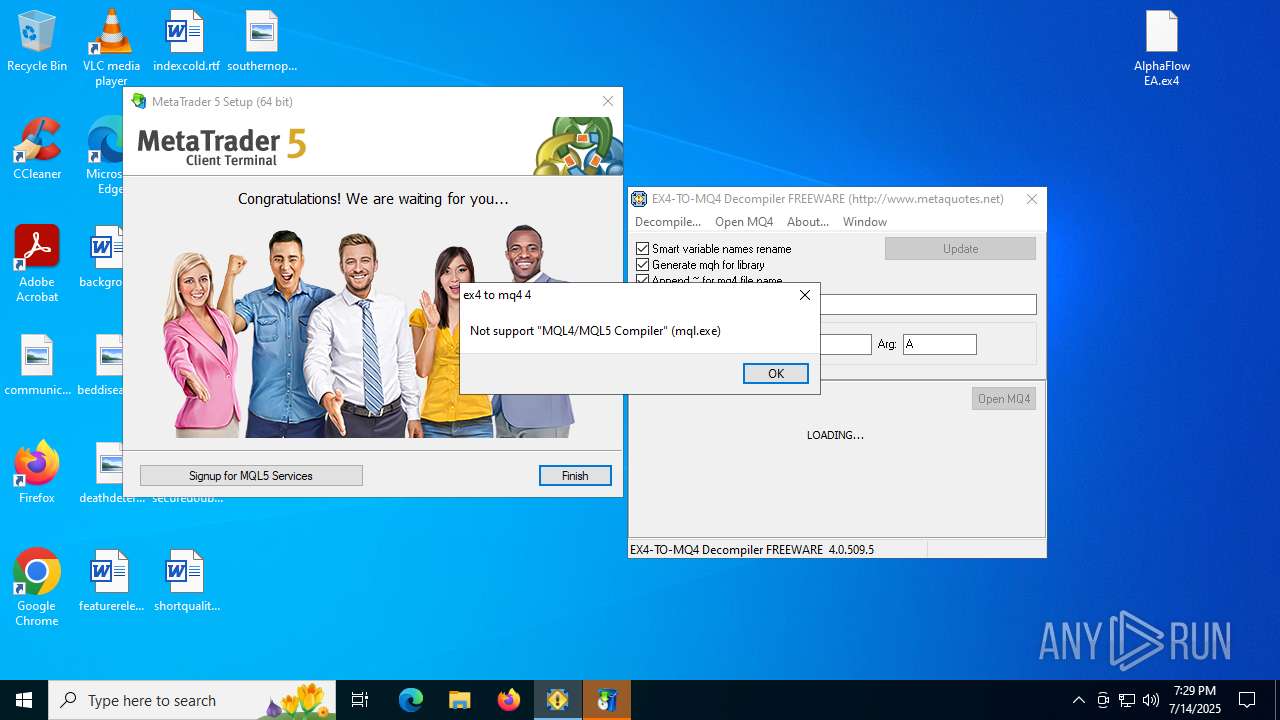
Task: Open the notification center icon
Action: [x=1247, y=700]
